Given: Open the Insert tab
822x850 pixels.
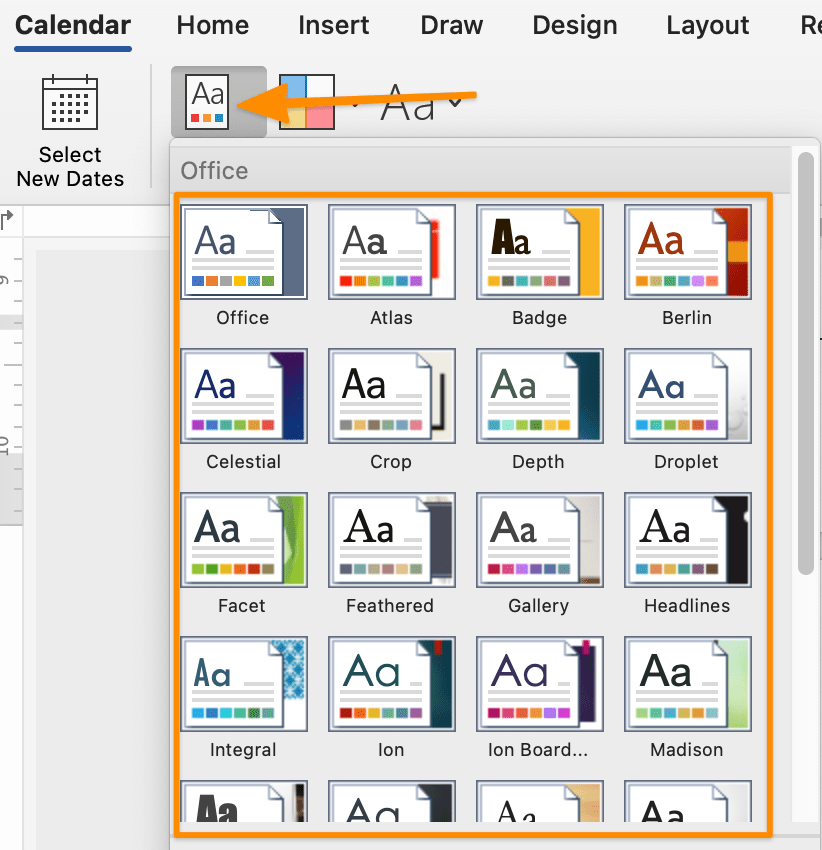Looking at the screenshot, I should (333, 25).
